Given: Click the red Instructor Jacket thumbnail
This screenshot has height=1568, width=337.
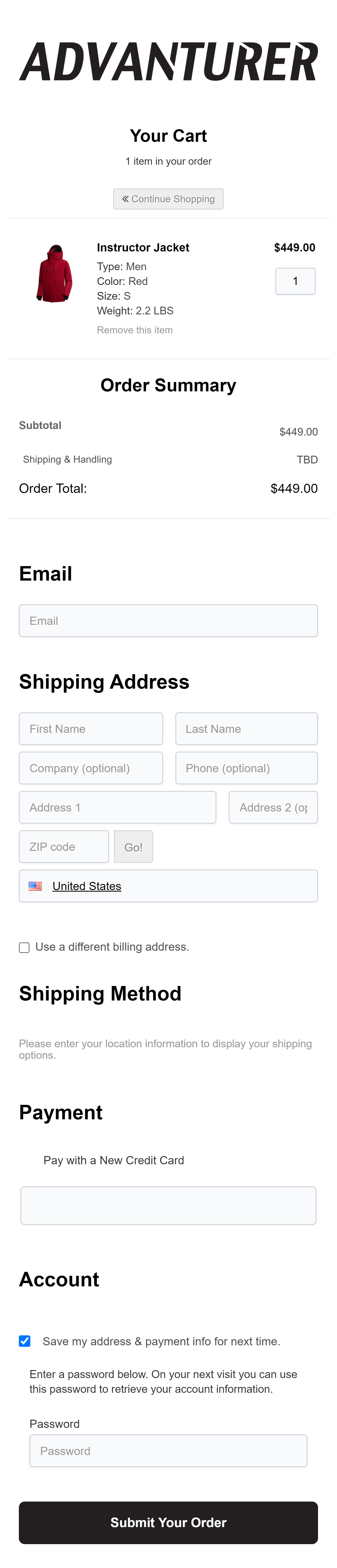Looking at the screenshot, I should pos(55,273).
